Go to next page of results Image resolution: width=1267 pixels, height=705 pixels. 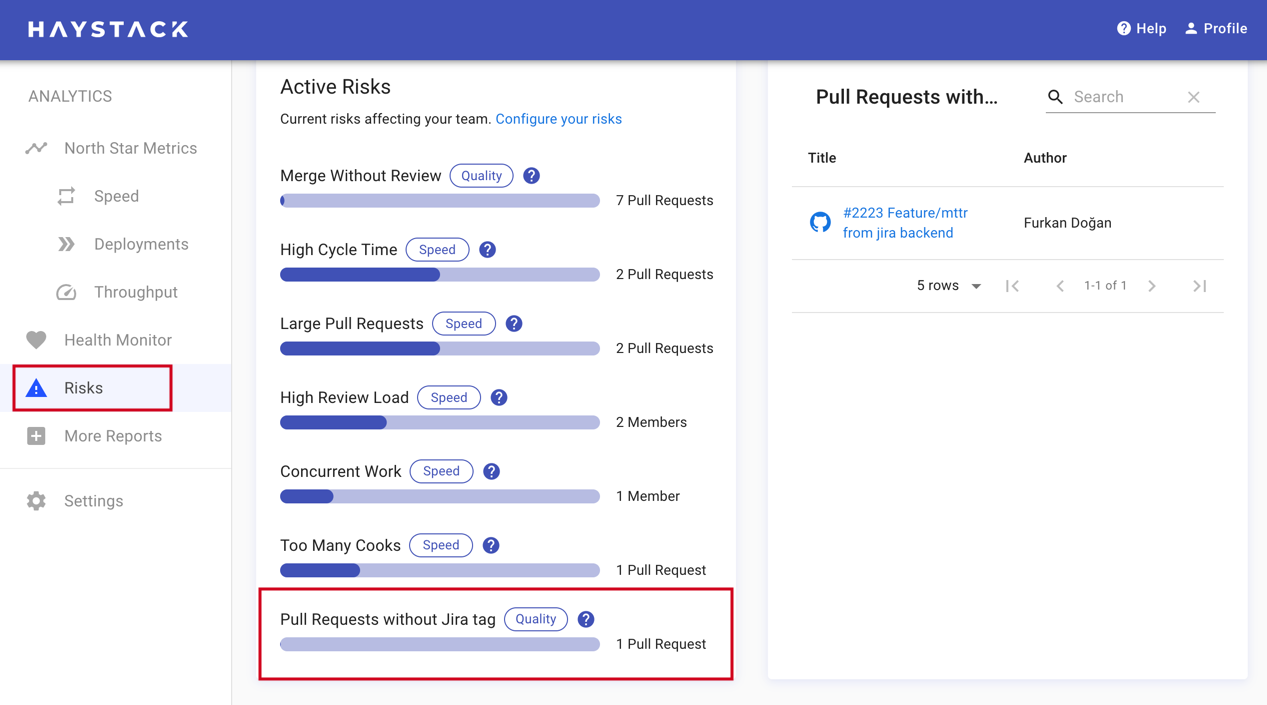coord(1152,286)
